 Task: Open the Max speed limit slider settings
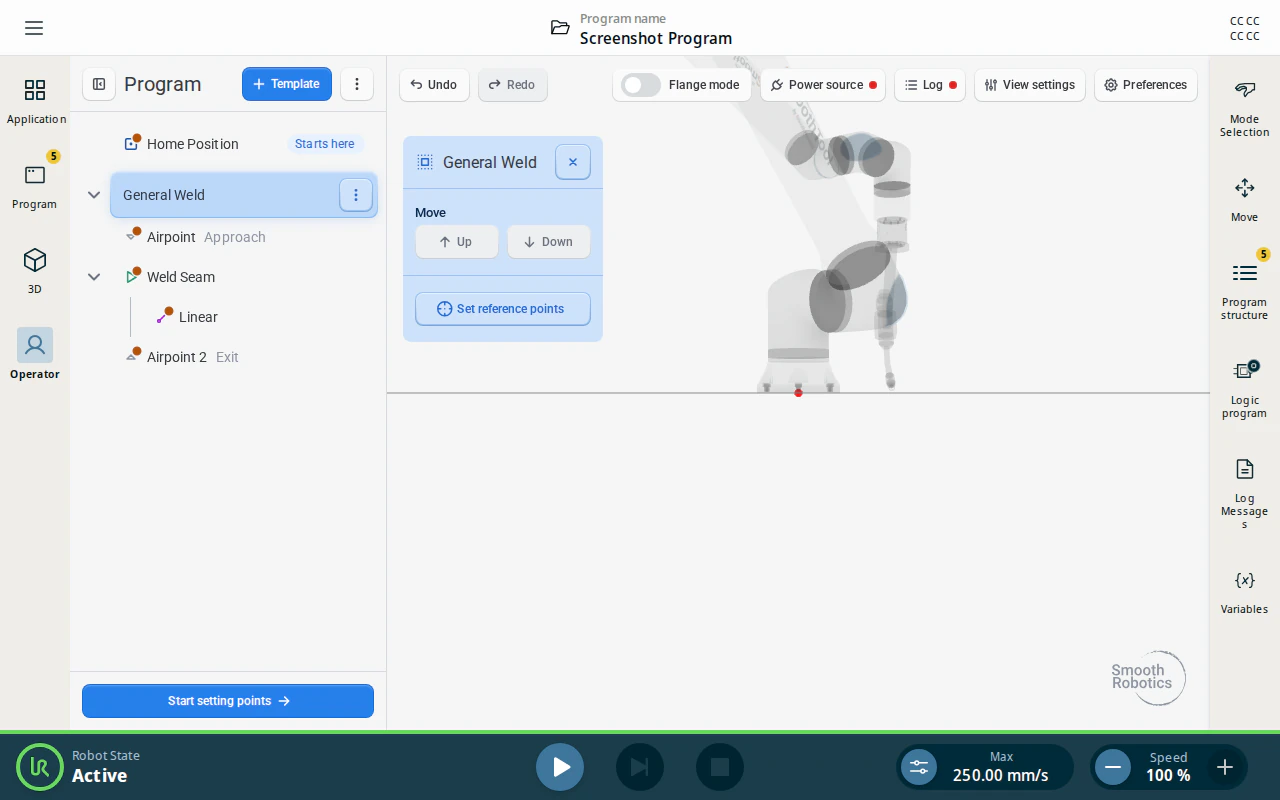point(919,767)
